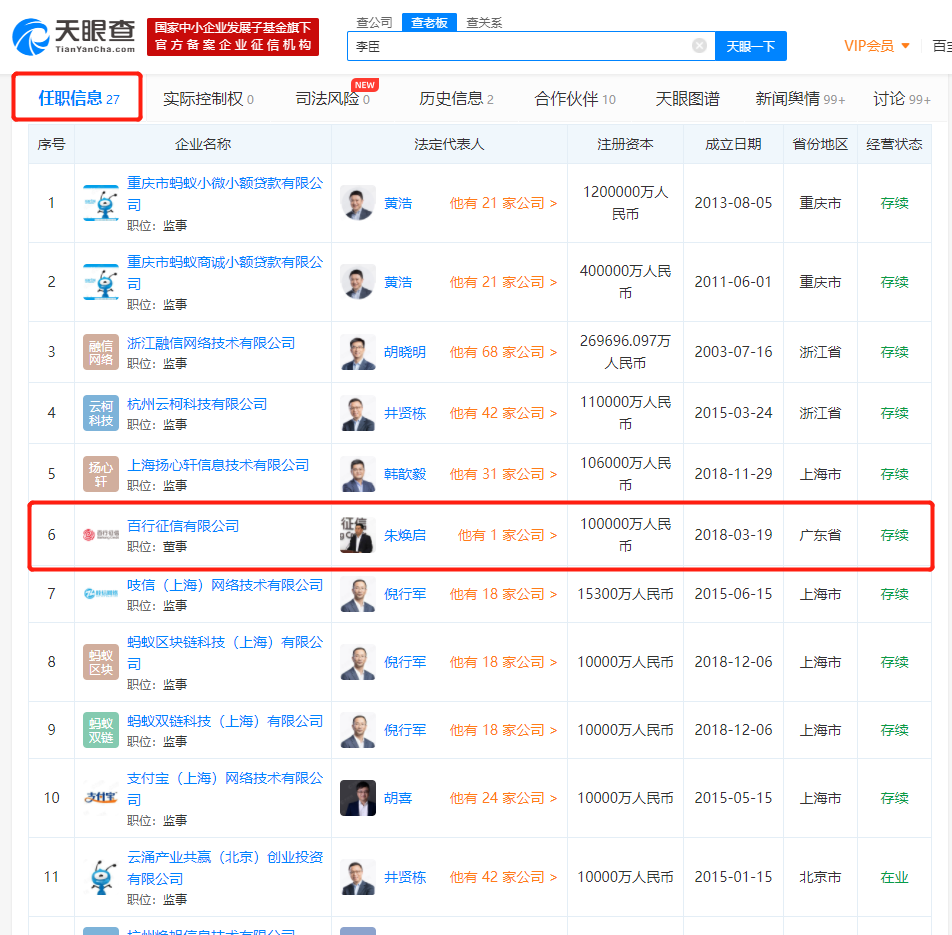The width and height of the screenshot is (952, 935).
Task: Click the 吱信网络 company logo
Action: point(101,593)
